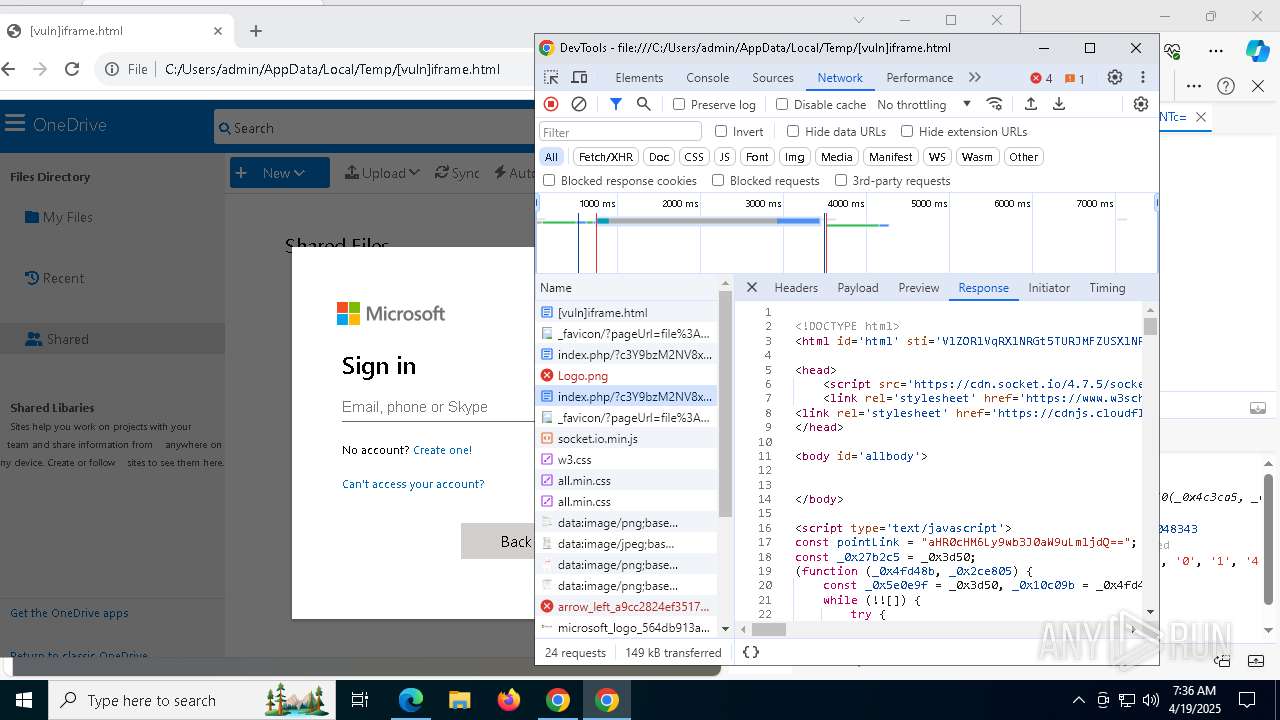Switch to the Console tab
Image resolution: width=1280 pixels, height=720 pixels.
[x=707, y=77]
